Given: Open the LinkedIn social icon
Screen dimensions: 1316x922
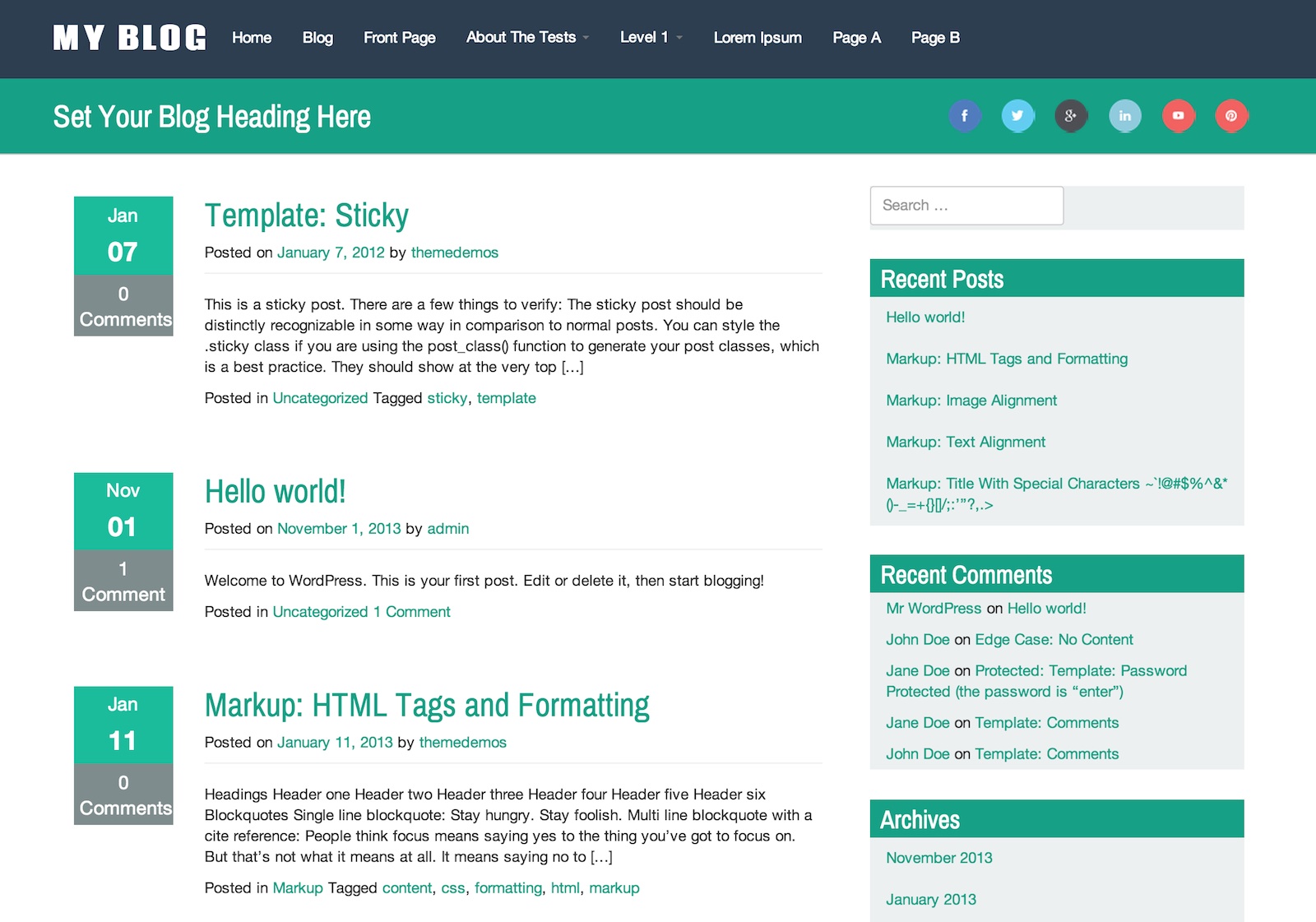Looking at the screenshot, I should (x=1124, y=116).
